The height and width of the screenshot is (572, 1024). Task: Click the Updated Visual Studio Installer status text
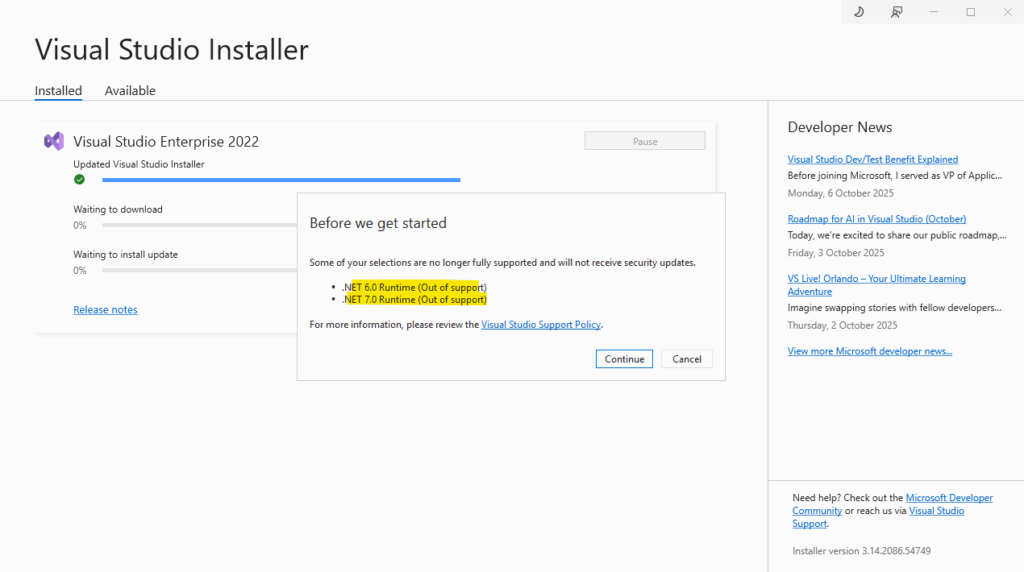point(138,165)
